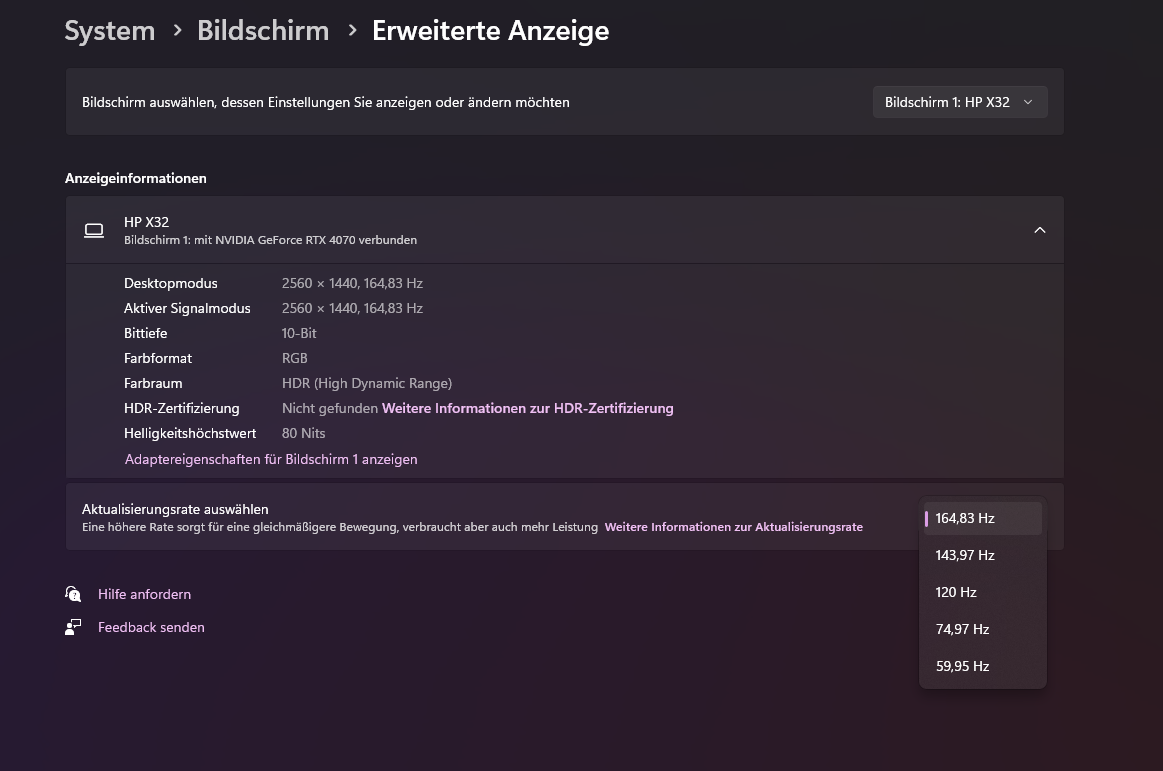Collapse the HP X32 info chevron

[x=1039, y=230]
